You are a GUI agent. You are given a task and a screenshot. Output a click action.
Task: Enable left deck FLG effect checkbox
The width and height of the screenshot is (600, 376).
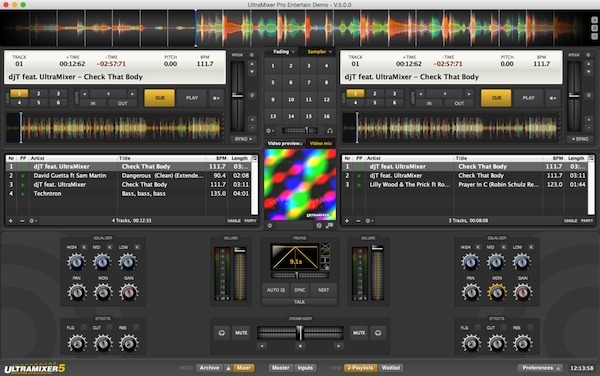coord(83,327)
